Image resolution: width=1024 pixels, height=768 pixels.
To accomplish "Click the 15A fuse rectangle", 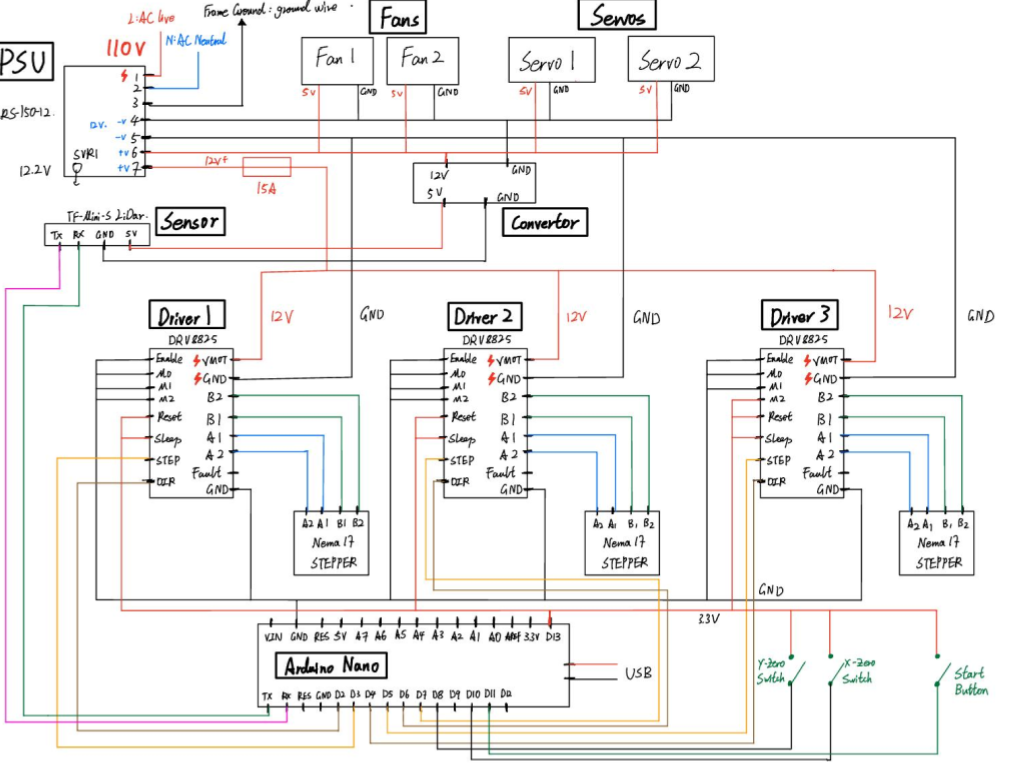I will 266,167.
